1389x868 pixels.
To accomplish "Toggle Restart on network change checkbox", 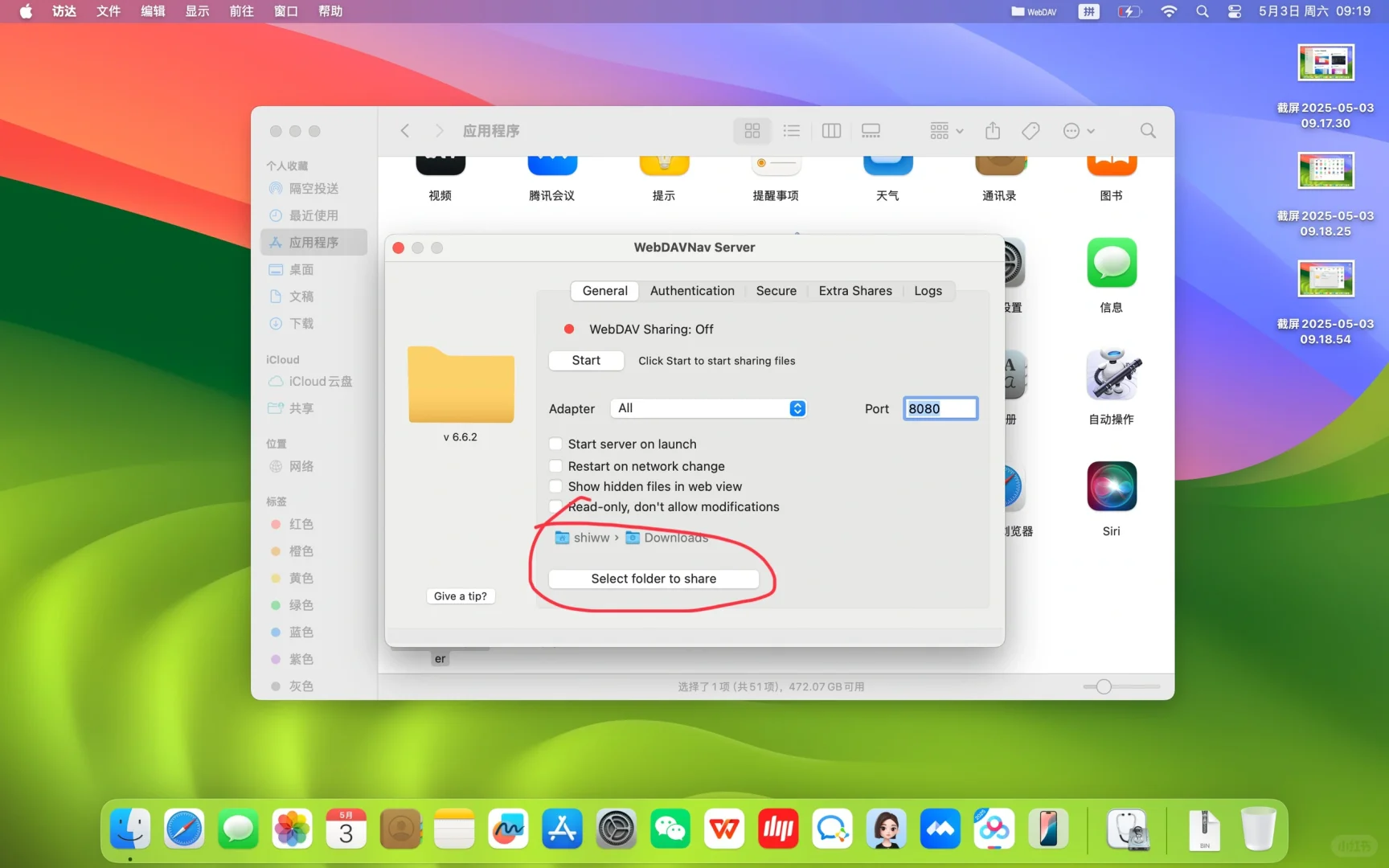I will 555,466.
